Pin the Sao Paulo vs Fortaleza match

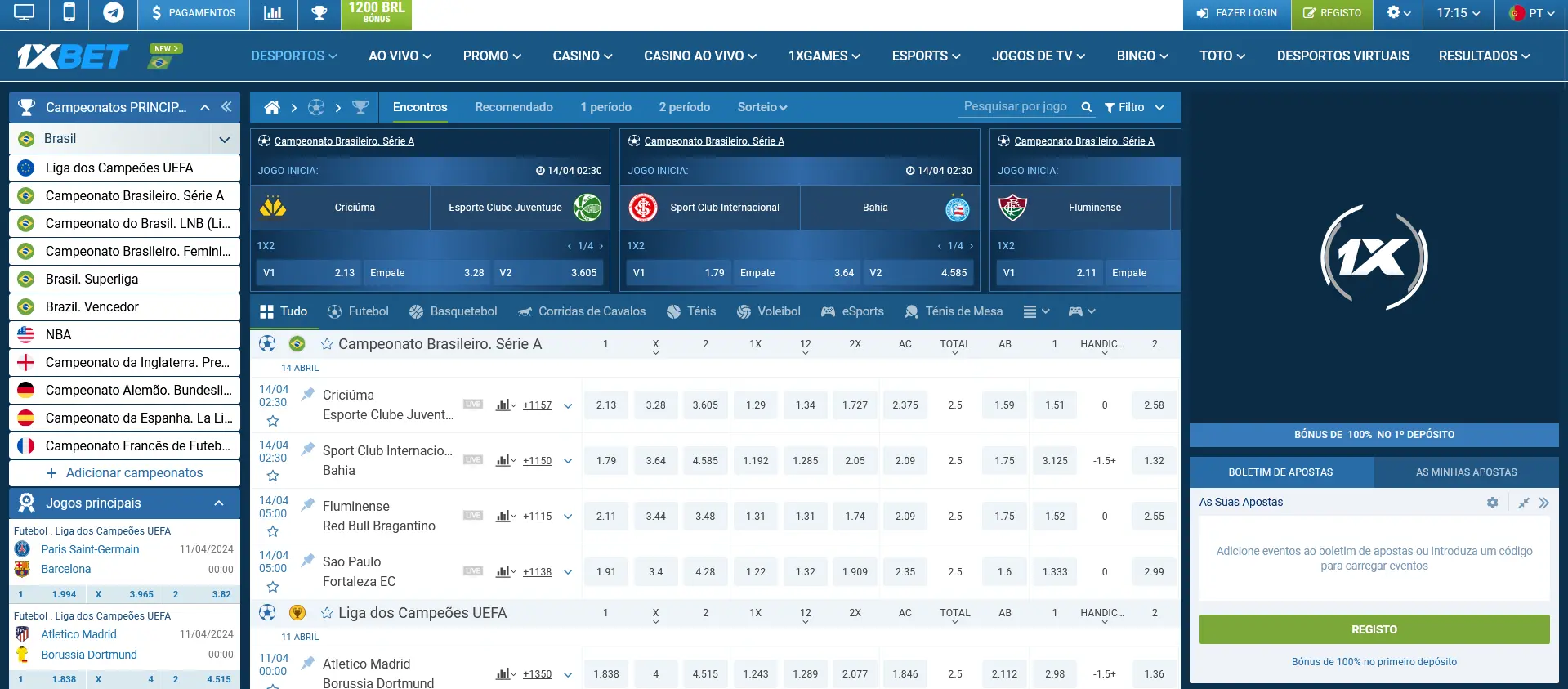click(x=308, y=560)
